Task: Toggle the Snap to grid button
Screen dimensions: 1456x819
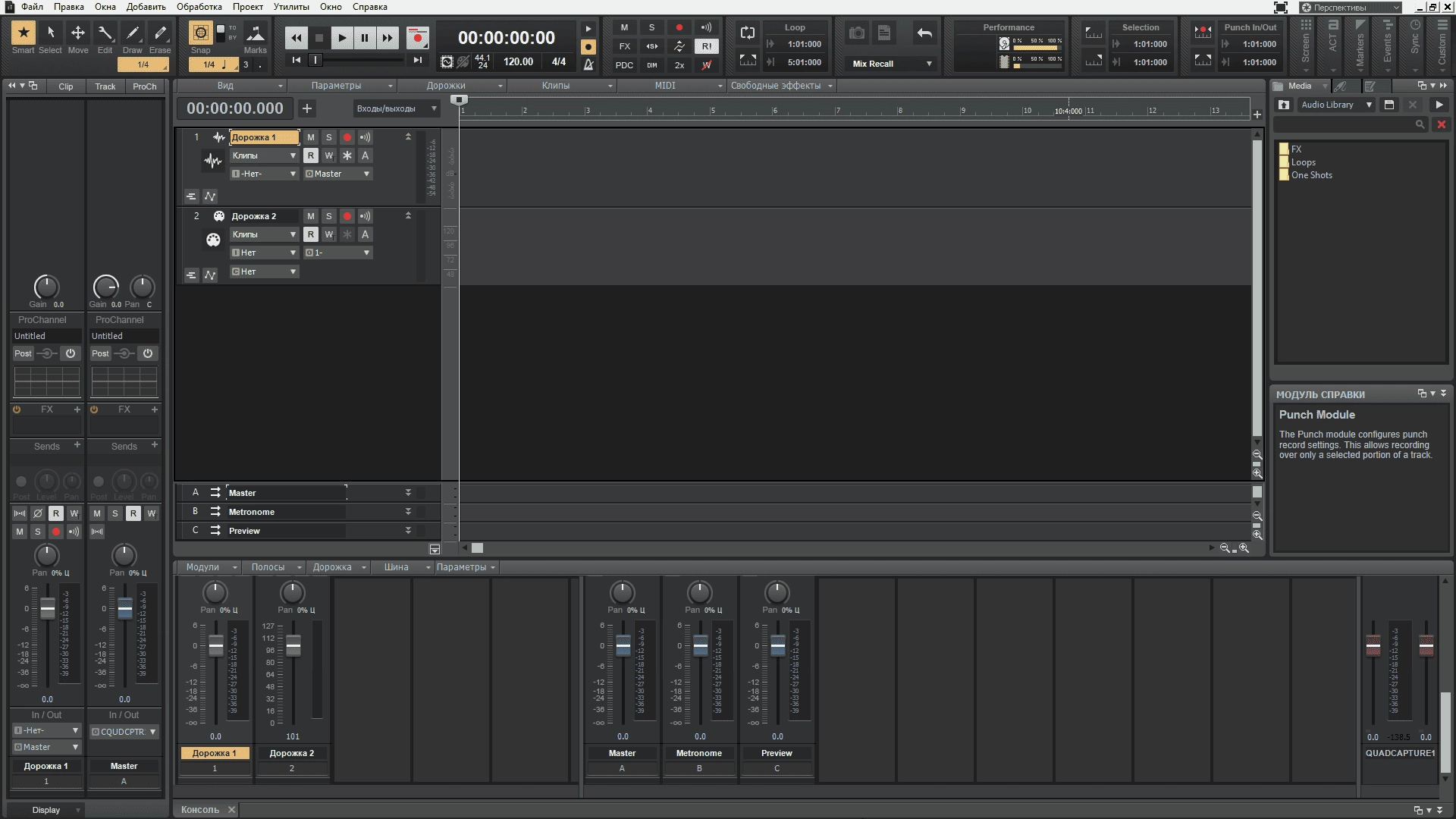Action: point(201,33)
